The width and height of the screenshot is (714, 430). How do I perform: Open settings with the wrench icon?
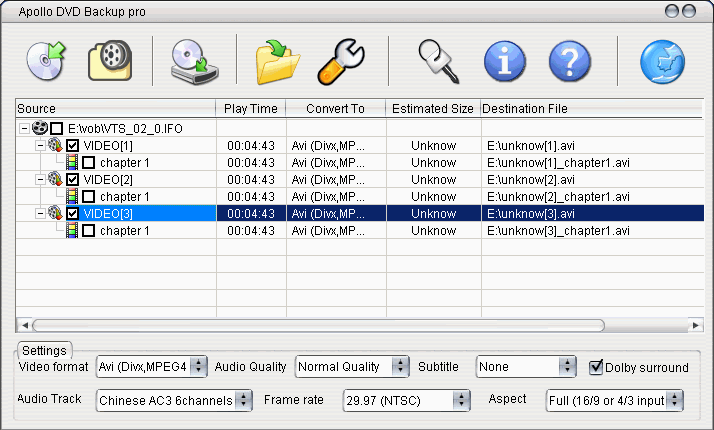[341, 60]
